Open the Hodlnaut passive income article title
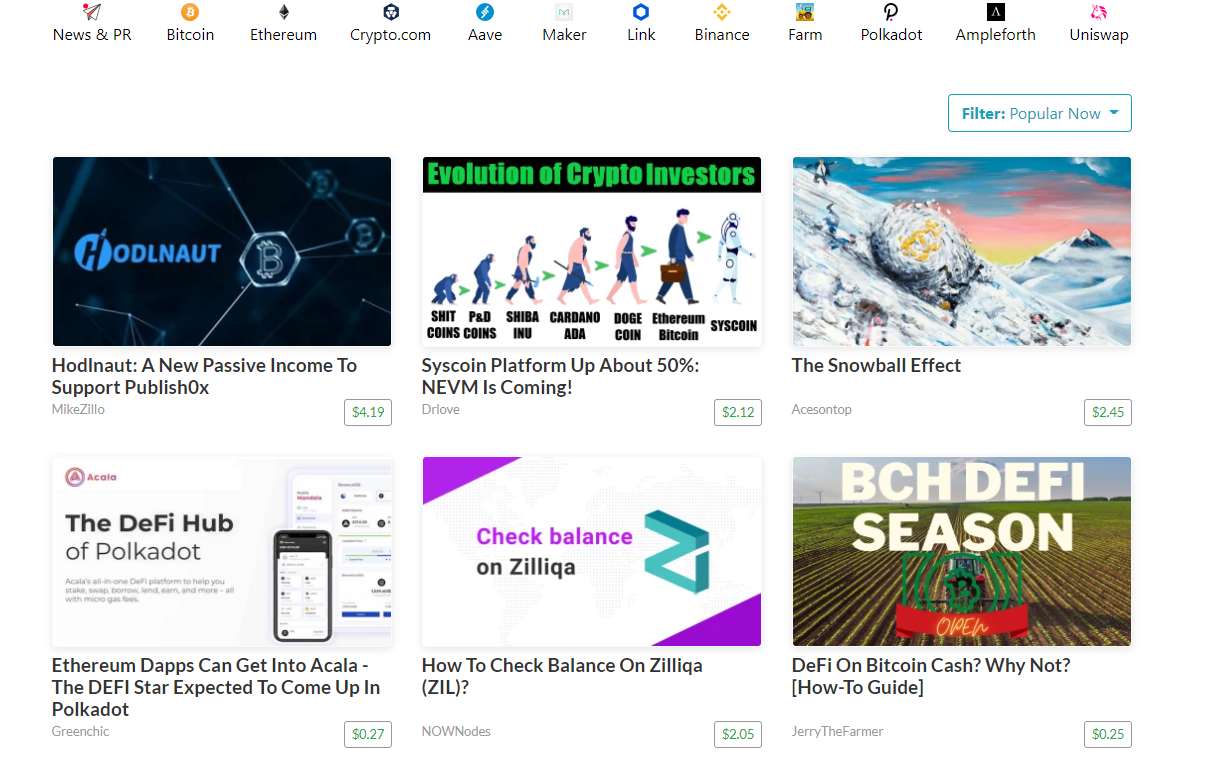The image size is (1213, 763). pos(204,376)
